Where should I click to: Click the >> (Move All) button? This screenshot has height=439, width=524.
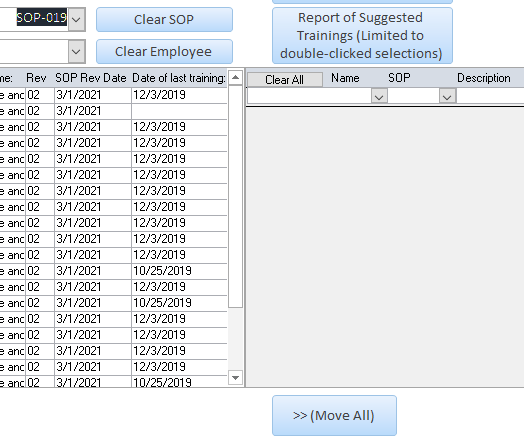(x=334, y=415)
